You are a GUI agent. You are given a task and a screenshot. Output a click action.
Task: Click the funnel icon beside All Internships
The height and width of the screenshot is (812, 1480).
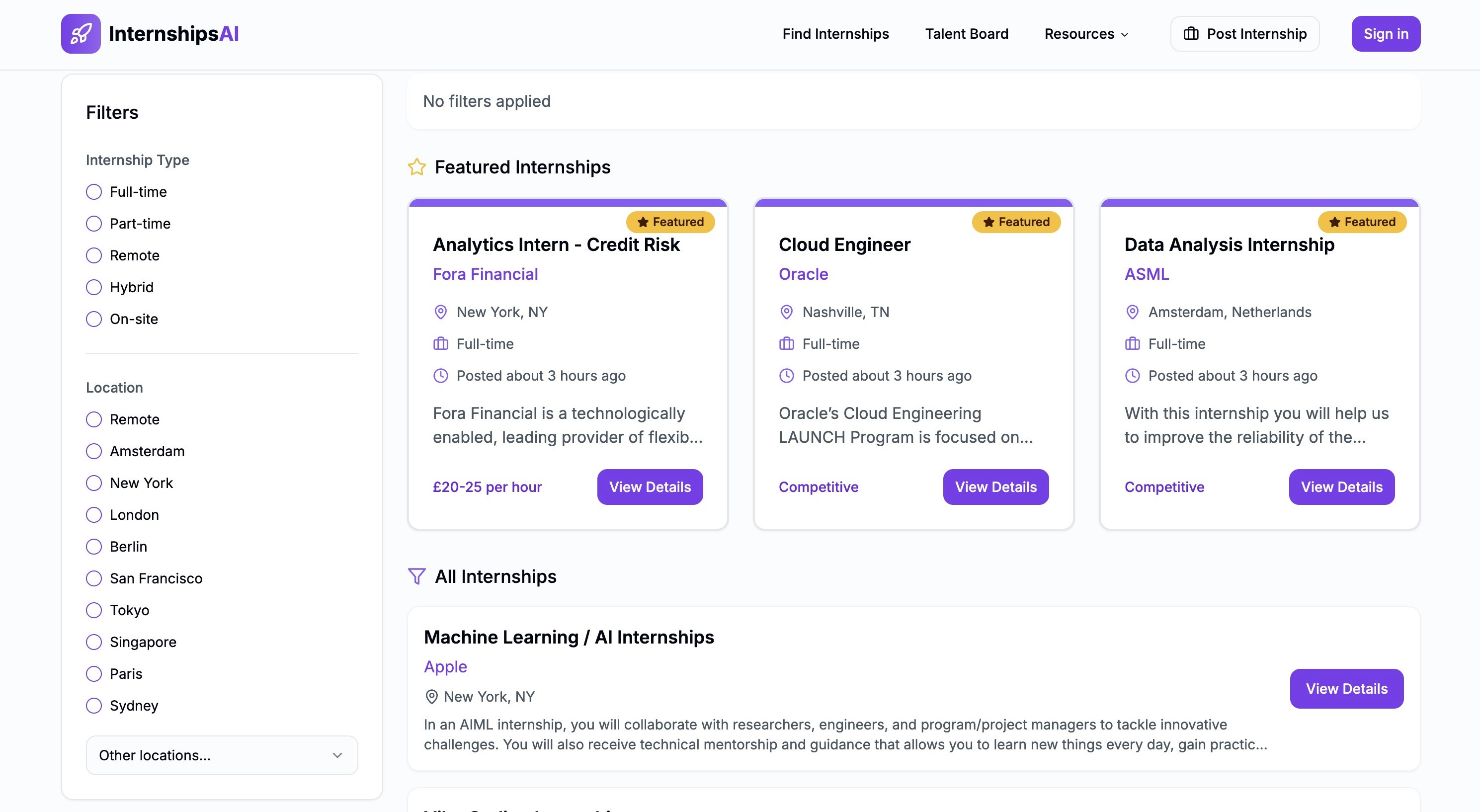click(416, 576)
